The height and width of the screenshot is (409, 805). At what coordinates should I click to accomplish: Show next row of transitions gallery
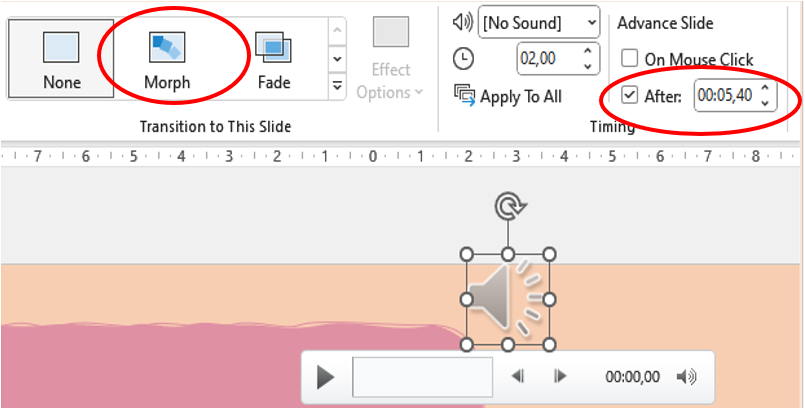click(337, 59)
